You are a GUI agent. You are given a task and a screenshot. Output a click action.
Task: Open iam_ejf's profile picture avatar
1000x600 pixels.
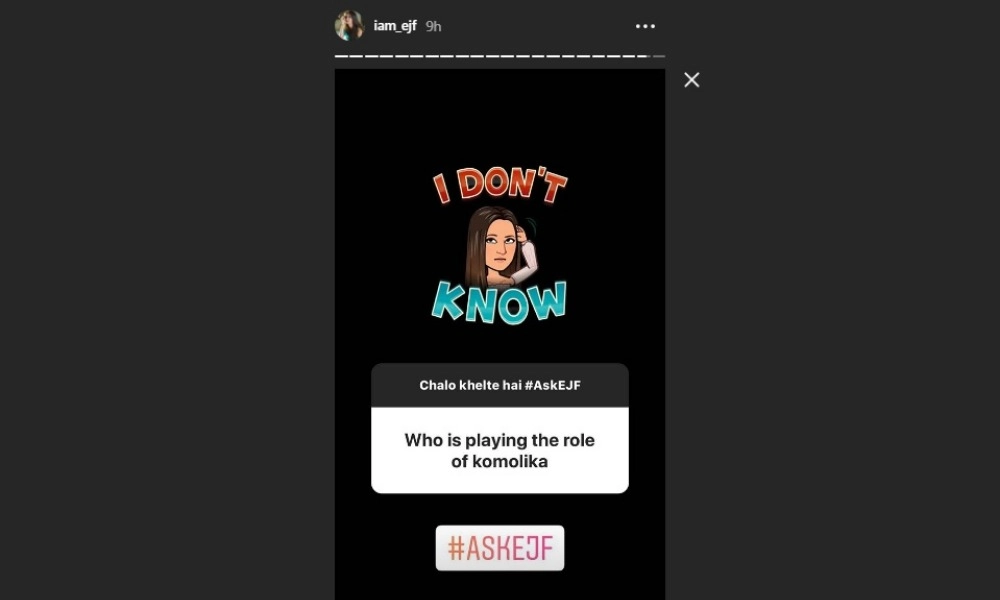point(349,26)
